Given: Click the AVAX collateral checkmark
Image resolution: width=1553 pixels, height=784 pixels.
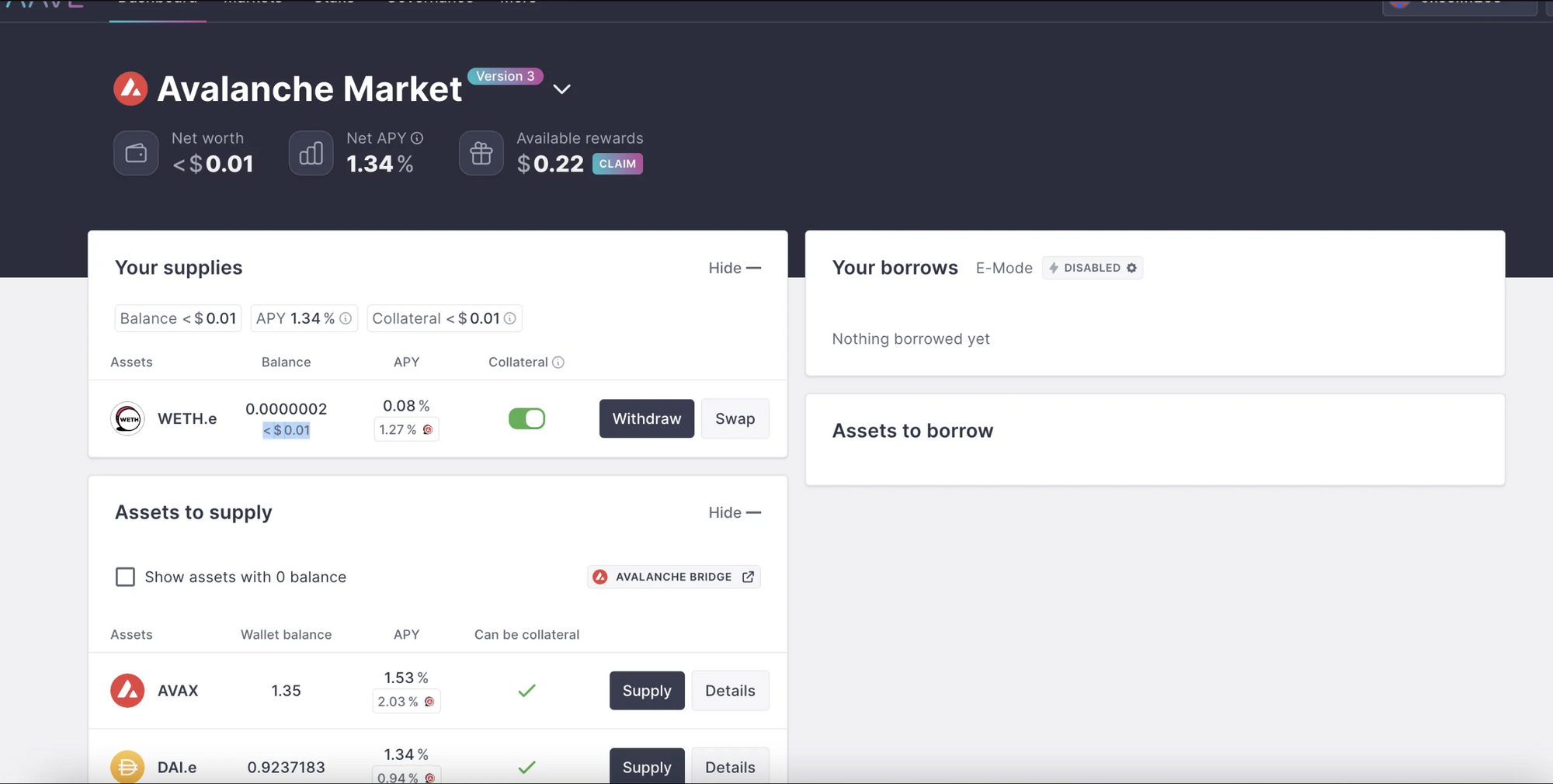Looking at the screenshot, I should tap(526, 691).
